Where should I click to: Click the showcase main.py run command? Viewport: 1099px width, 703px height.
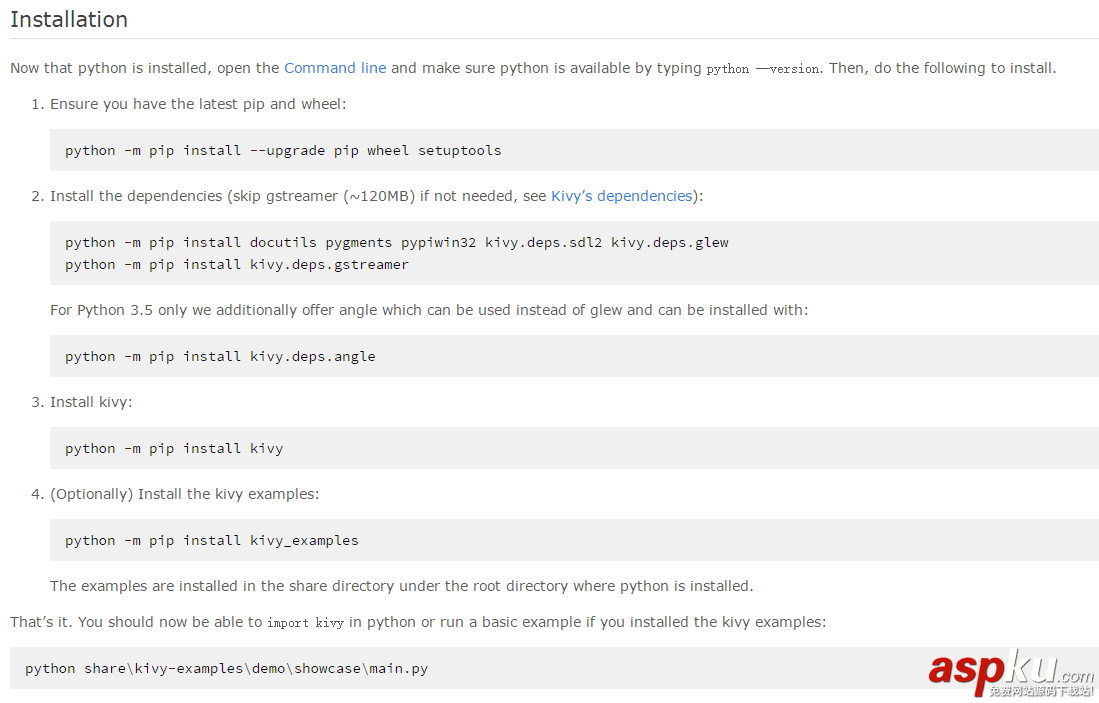[x=226, y=668]
